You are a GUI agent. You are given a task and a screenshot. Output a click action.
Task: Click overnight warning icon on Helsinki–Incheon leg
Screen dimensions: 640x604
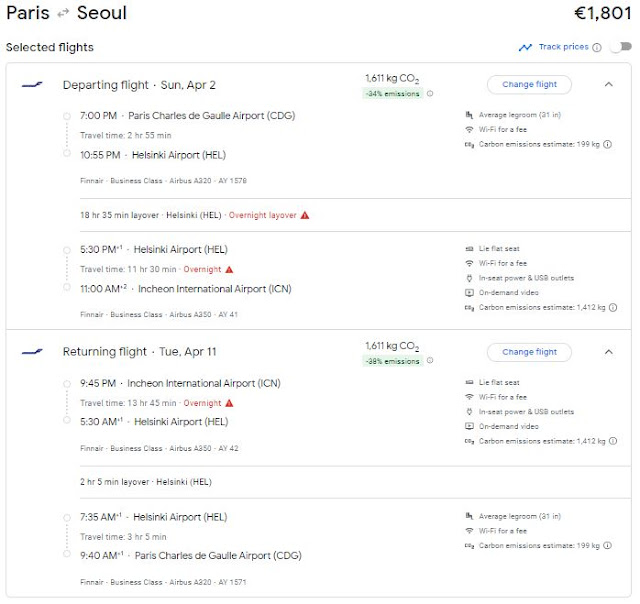coord(229,269)
